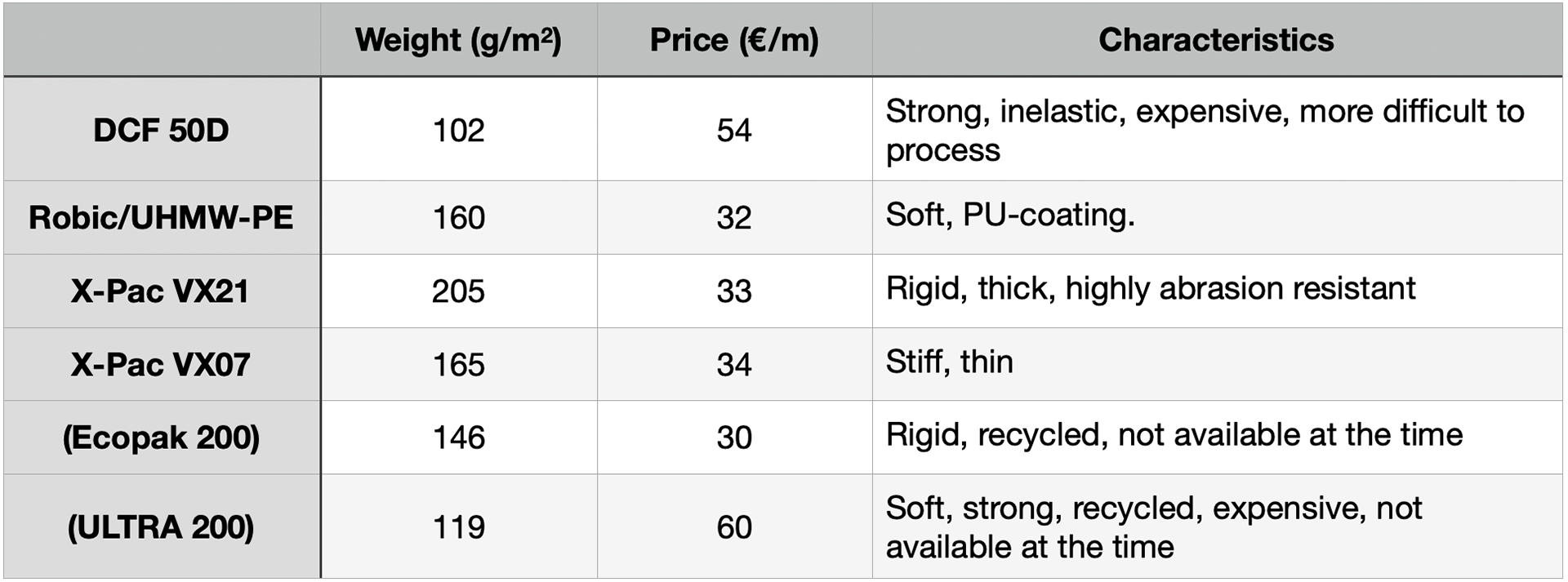
Task: Click the (ULTRA 200) row label
Action: point(162,526)
